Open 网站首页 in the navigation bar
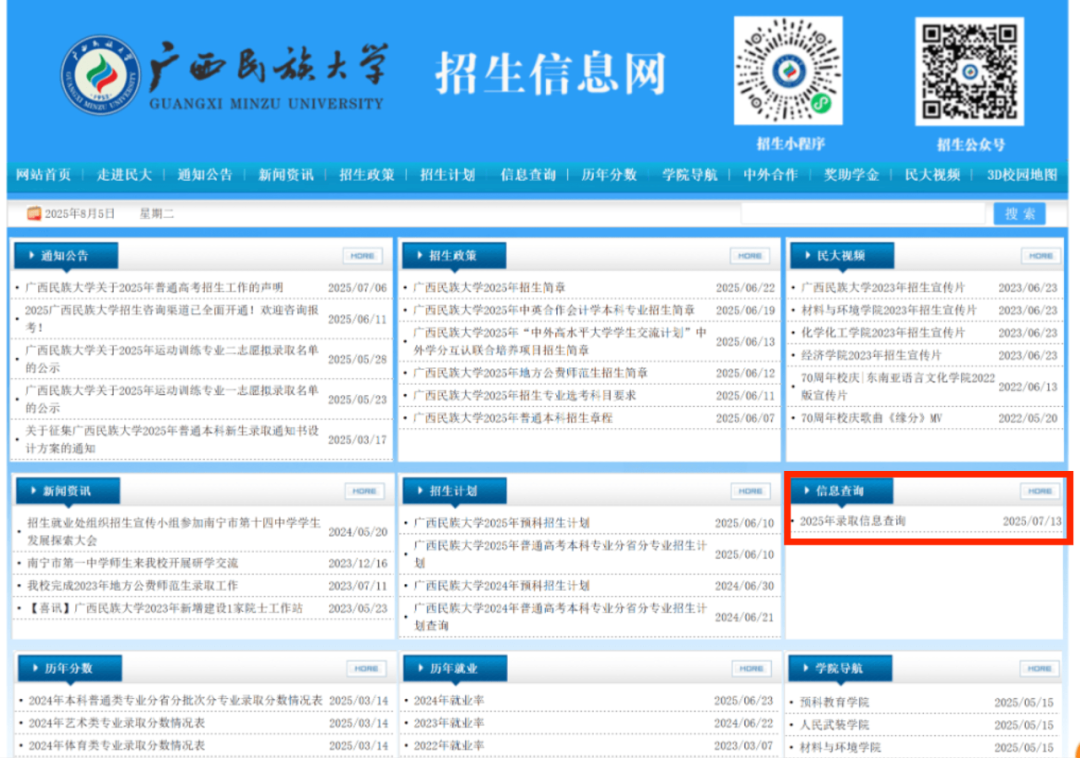The image size is (1080, 758). [43, 175]
